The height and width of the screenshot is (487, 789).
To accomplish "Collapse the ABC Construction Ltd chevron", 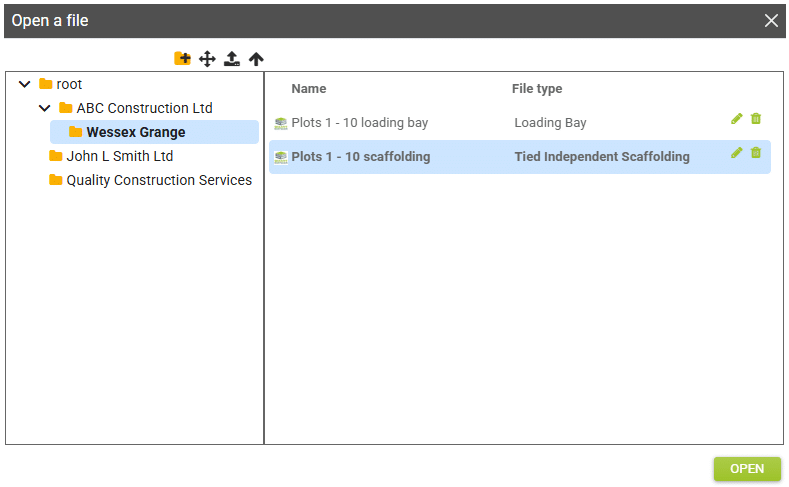I will coord(44,108).
